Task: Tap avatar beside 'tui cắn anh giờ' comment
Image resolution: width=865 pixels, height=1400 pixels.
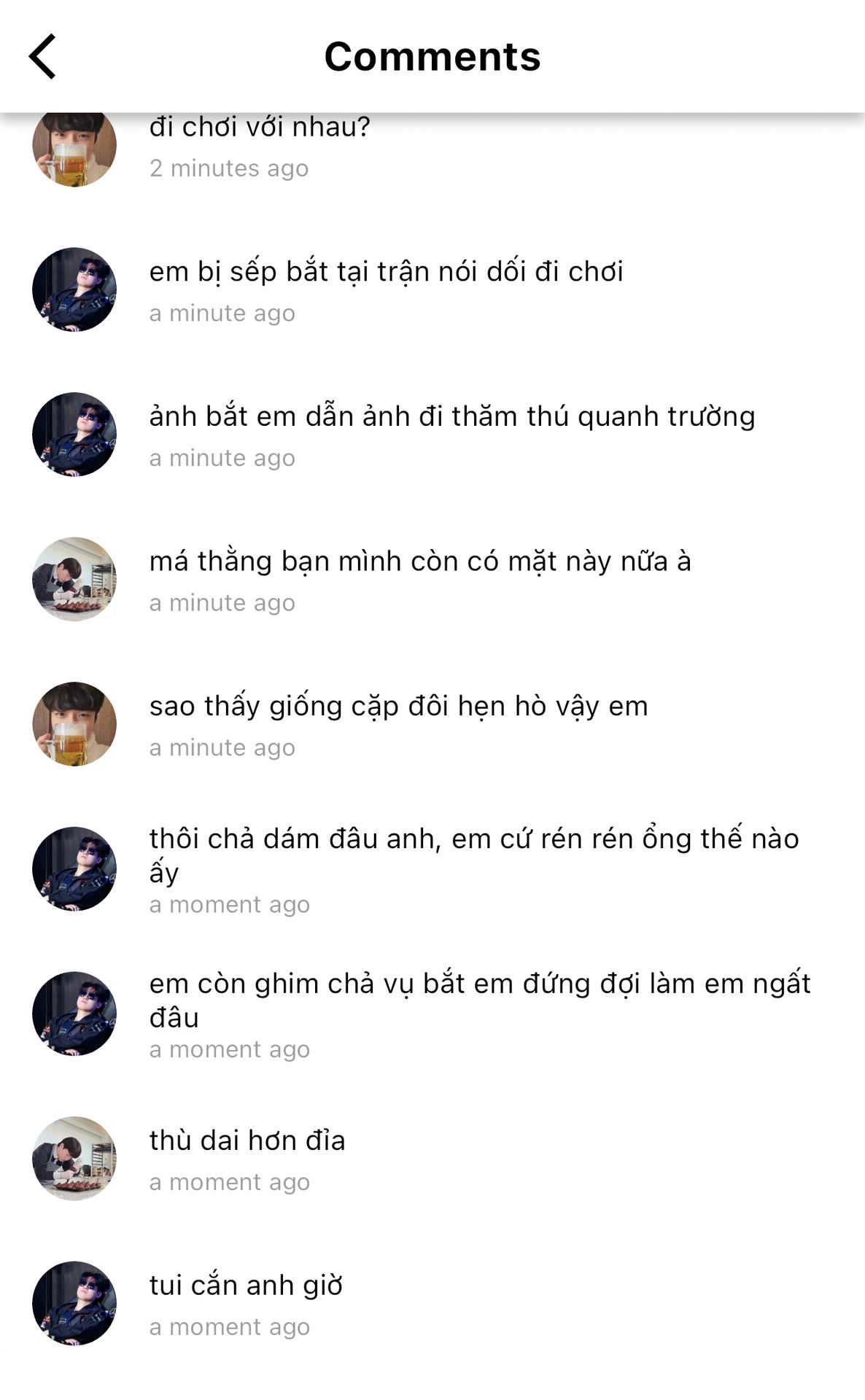Action: point(74,1304)
